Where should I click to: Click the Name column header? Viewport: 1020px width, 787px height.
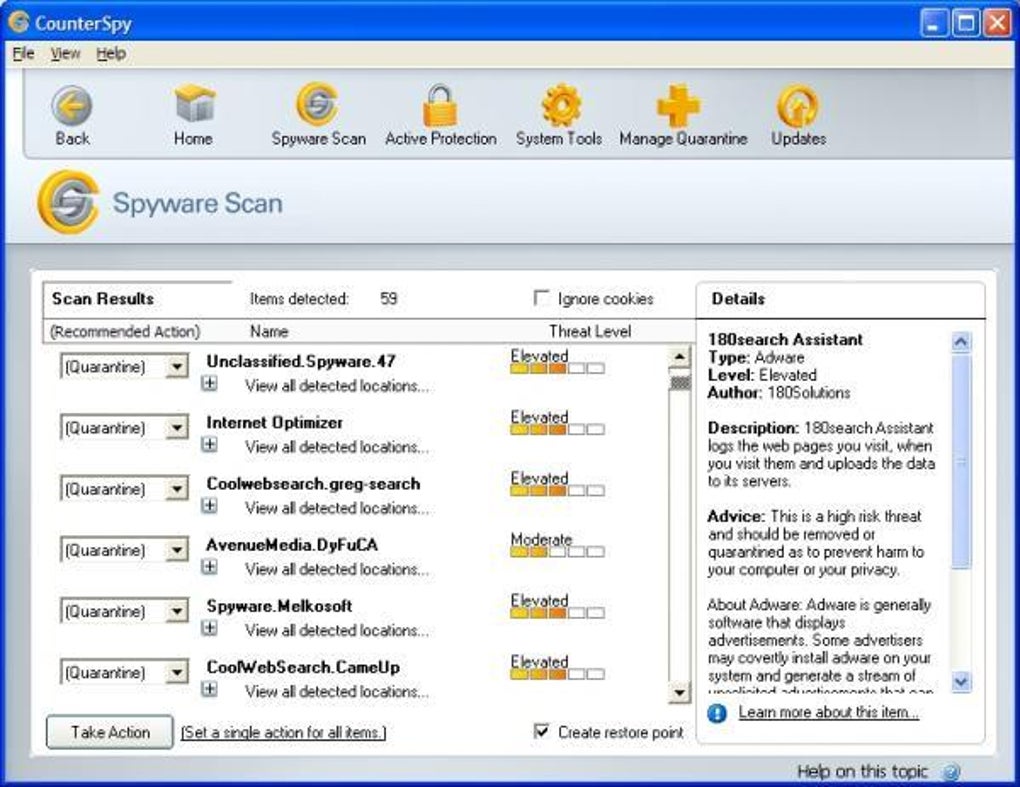point(269,332)
